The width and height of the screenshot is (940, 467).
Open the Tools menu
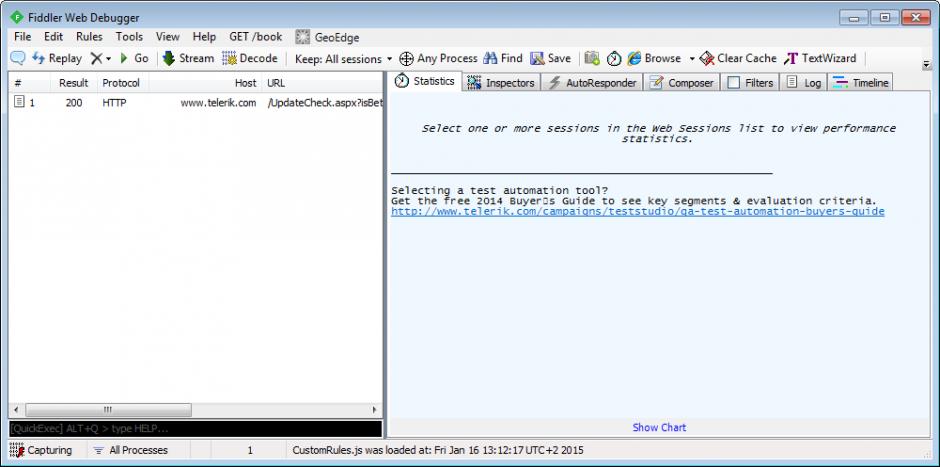(x=129, y=37)
